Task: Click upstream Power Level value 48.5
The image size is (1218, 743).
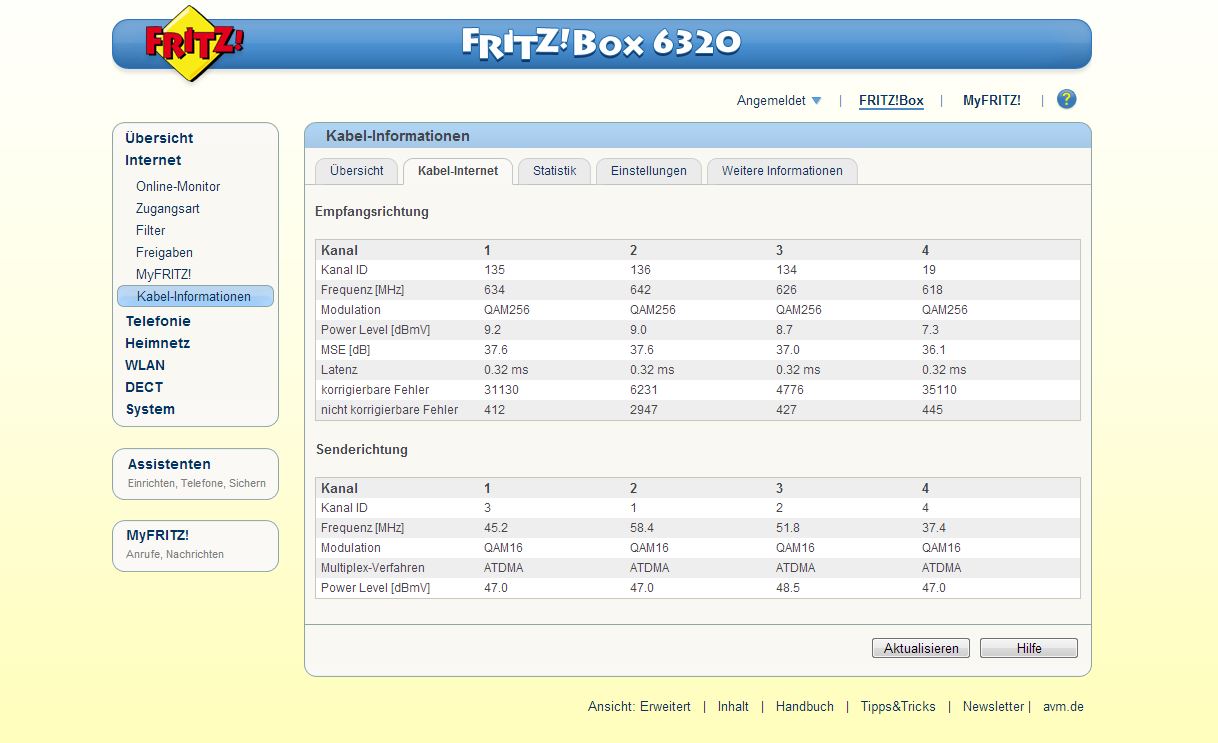Action: [x=788, y=588]
